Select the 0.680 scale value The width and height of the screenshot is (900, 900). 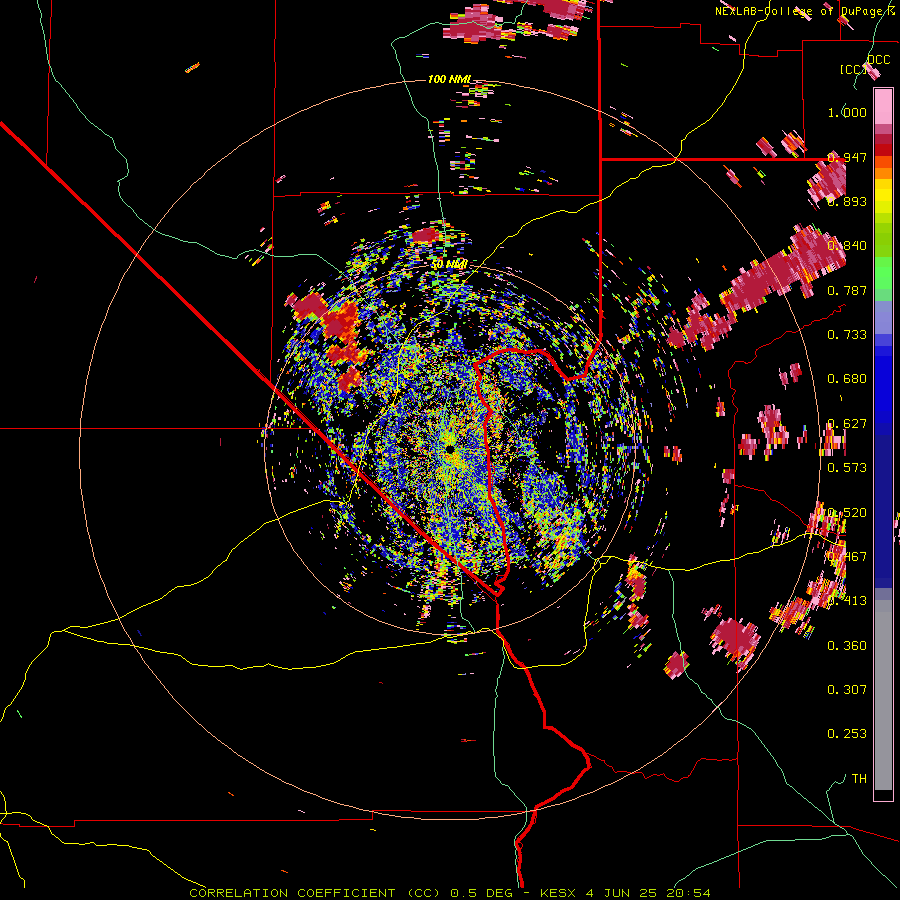point(847,379)
